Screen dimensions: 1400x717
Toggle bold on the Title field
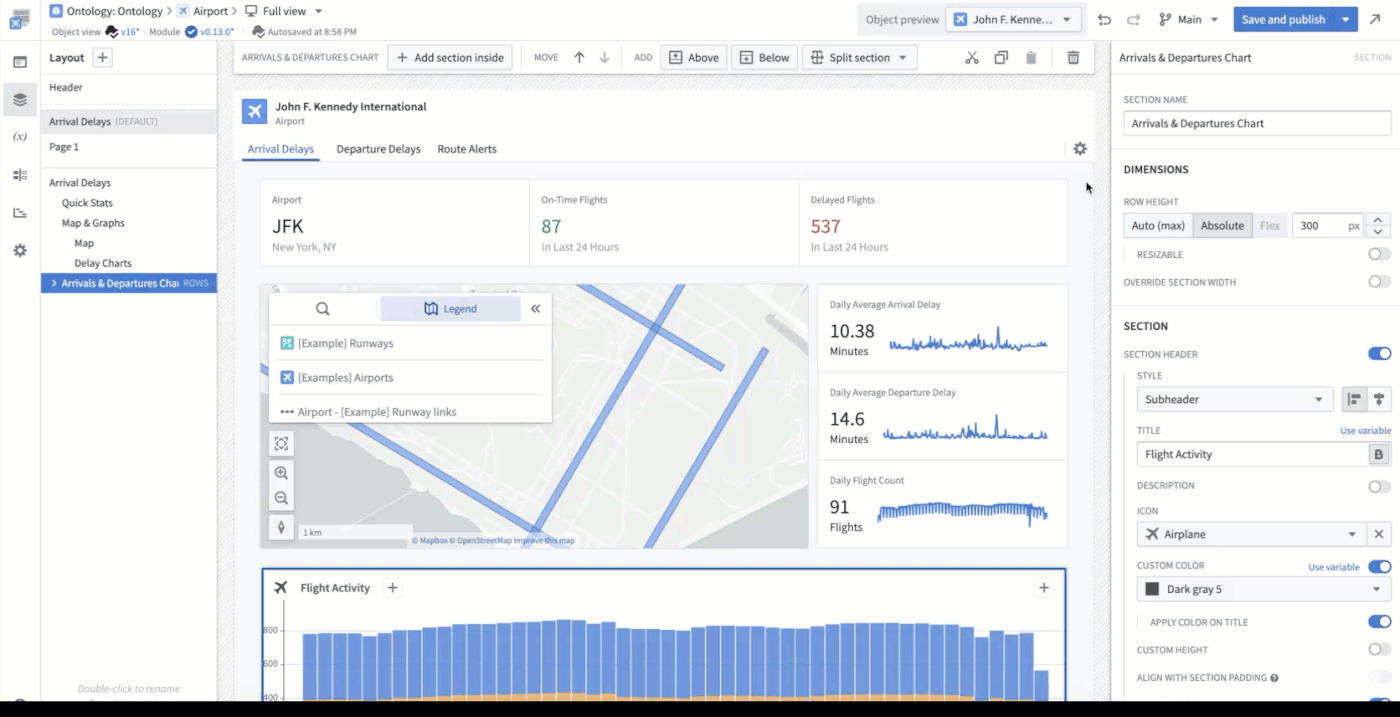[x=1379, y=454]
